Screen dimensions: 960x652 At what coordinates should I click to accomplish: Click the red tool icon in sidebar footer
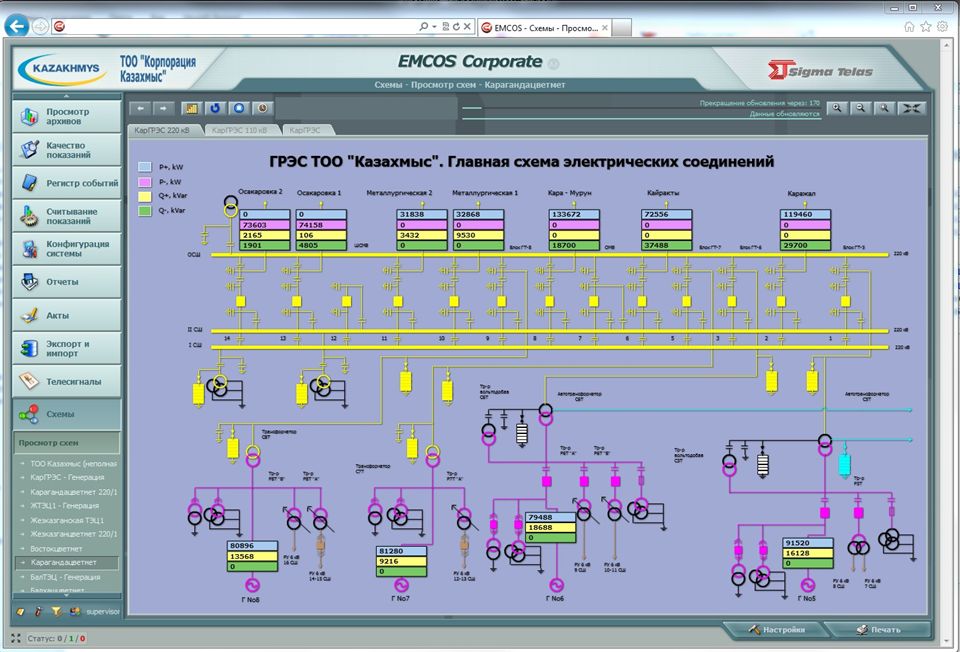point(38,611)
